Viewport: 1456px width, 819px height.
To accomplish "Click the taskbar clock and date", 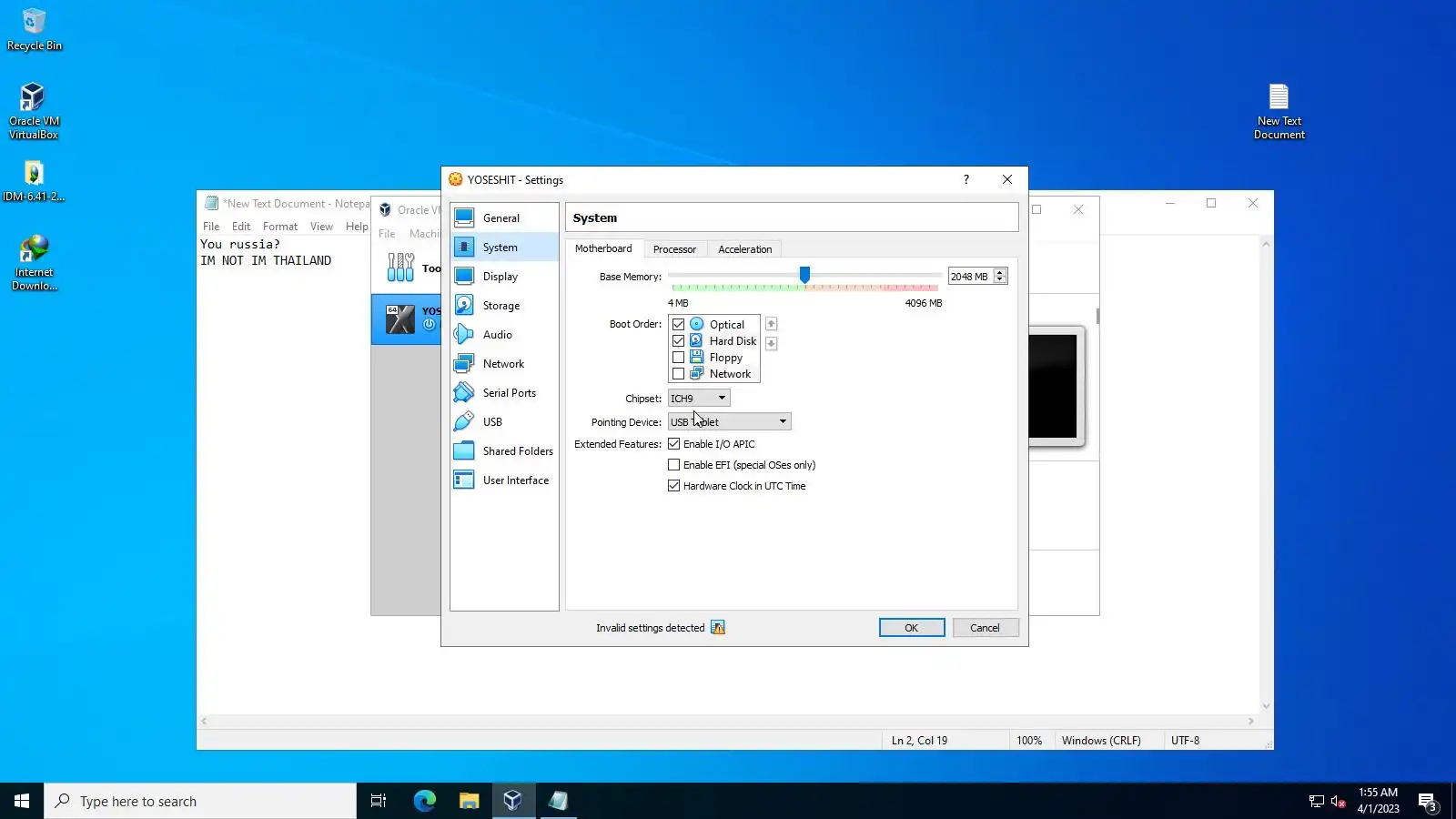I will [1378, 801].
